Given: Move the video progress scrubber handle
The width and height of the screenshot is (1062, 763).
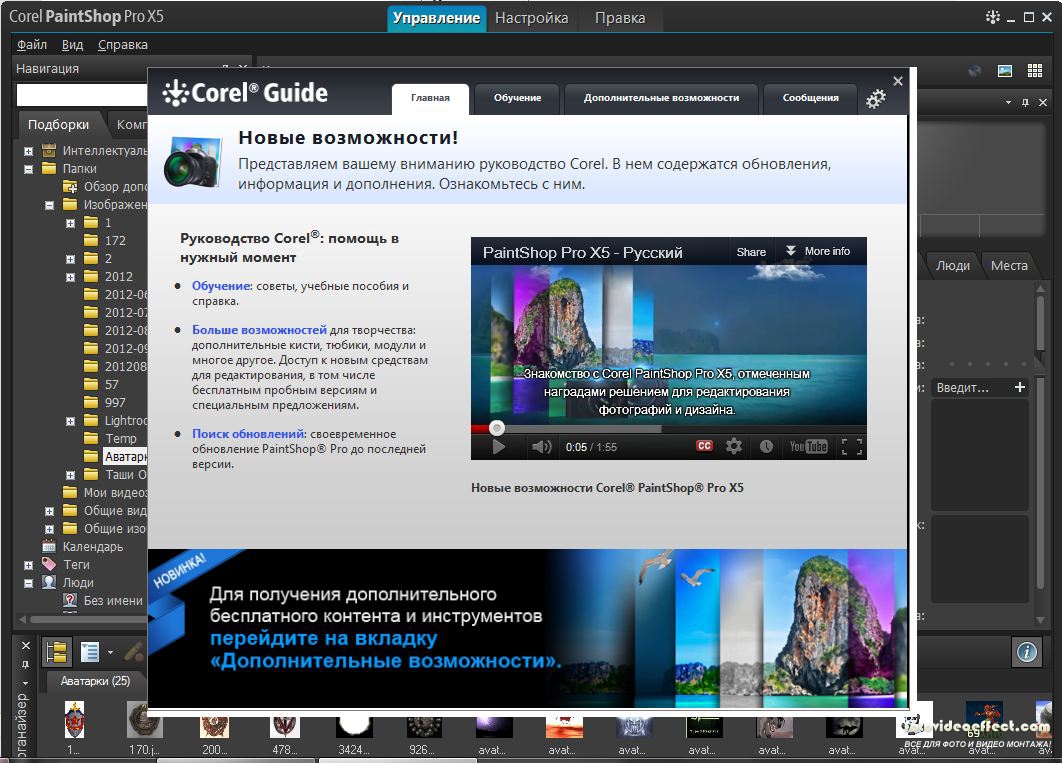Looking at the screenshot, I should pyautogui.click(x=496, y=428).
